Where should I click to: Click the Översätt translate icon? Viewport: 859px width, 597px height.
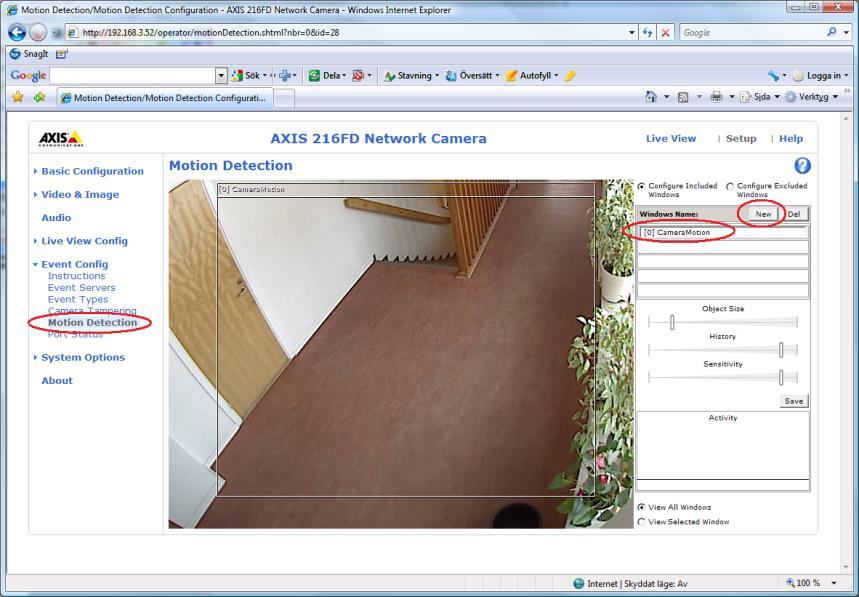[x=451, y=76]
